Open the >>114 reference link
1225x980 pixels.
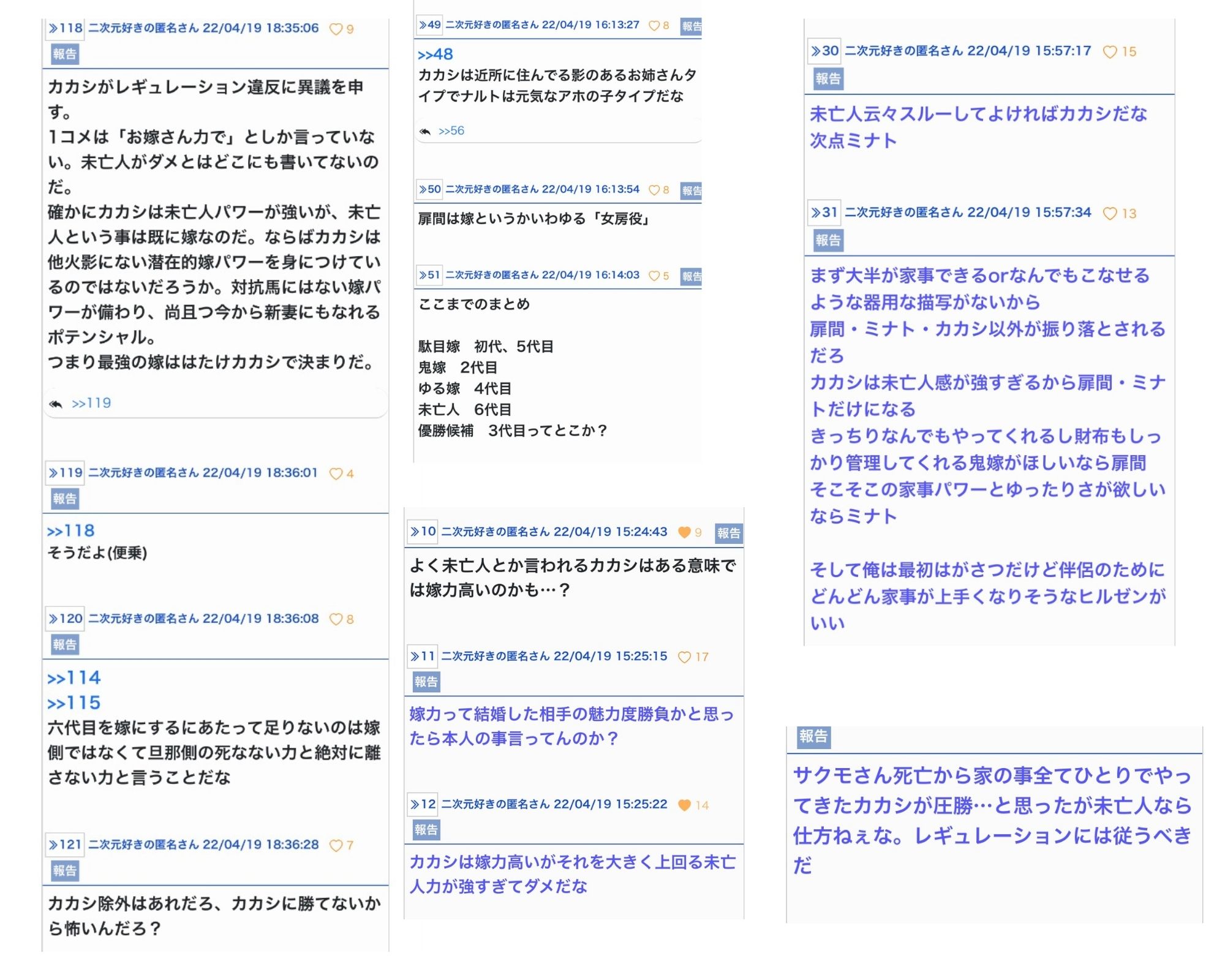click(74, 678)
